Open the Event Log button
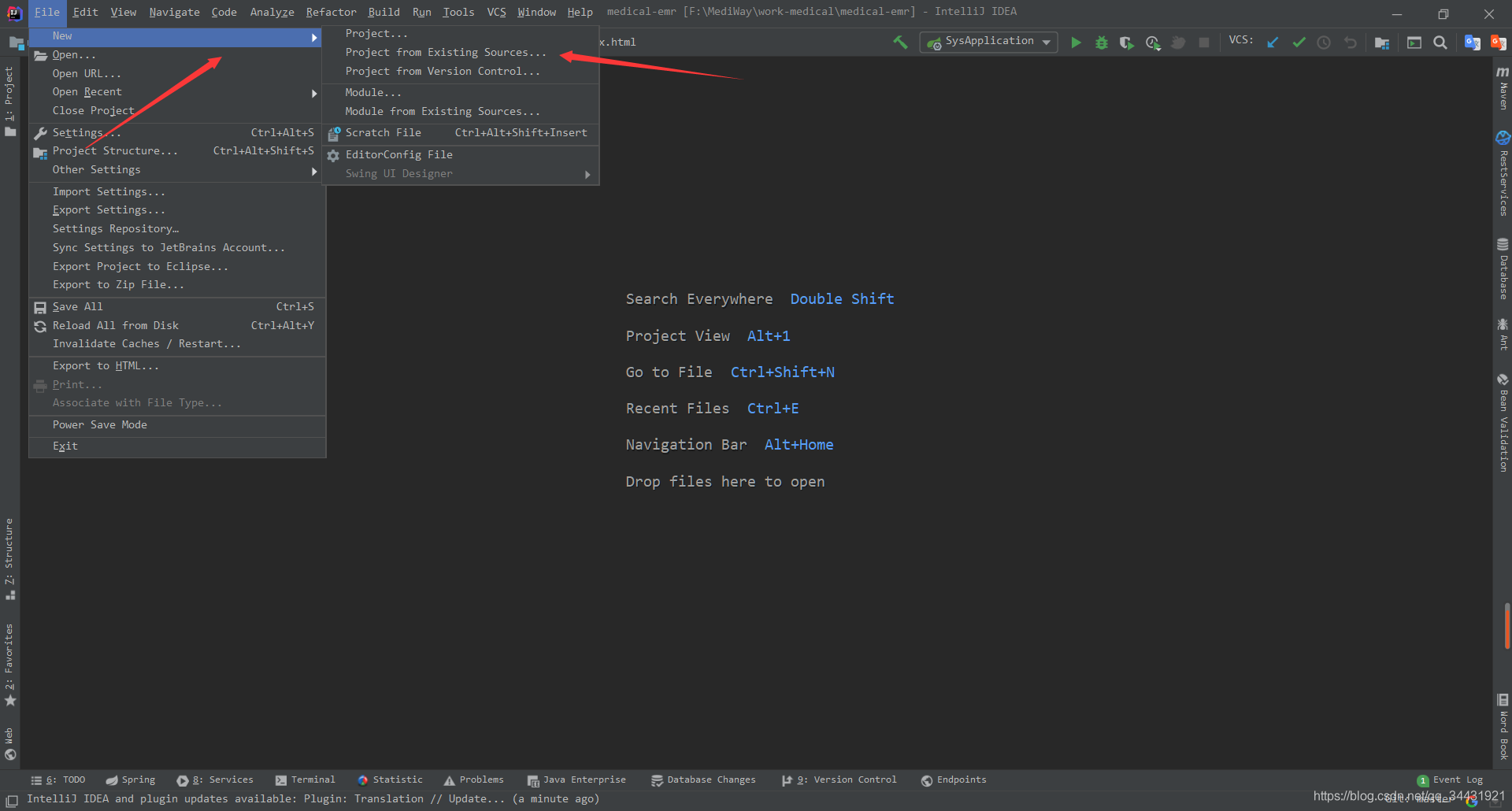This screenshot has width=1512, height=811. (1450, 780)
